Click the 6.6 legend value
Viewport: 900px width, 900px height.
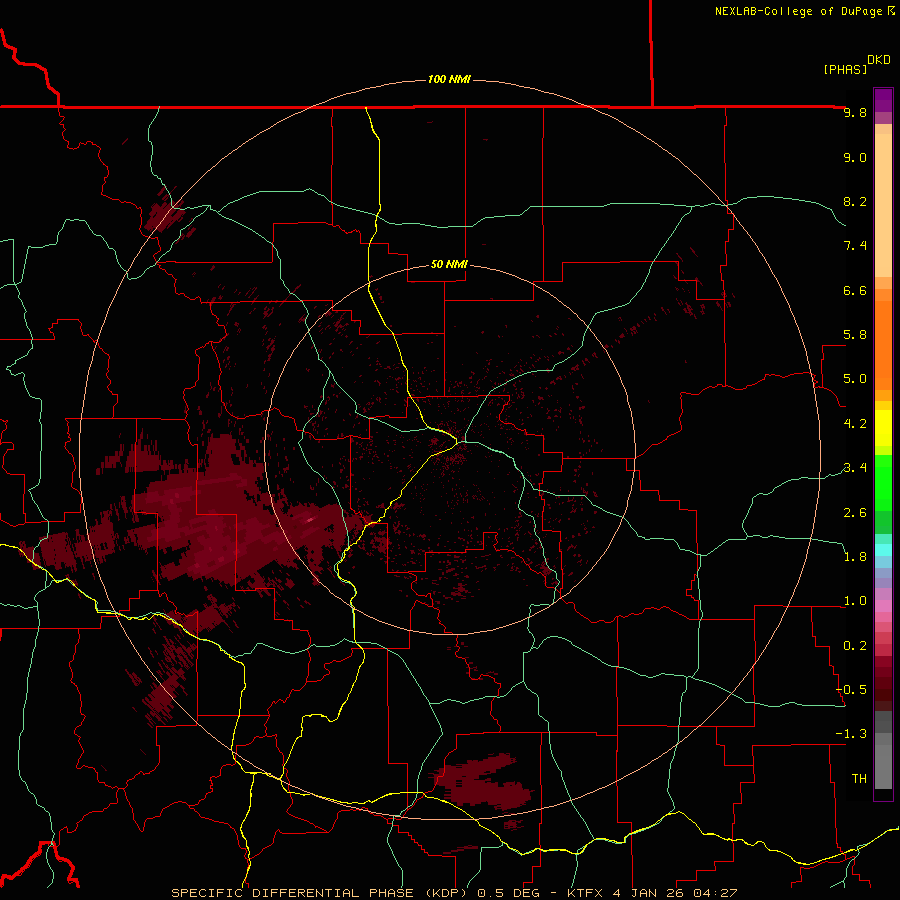855,290
